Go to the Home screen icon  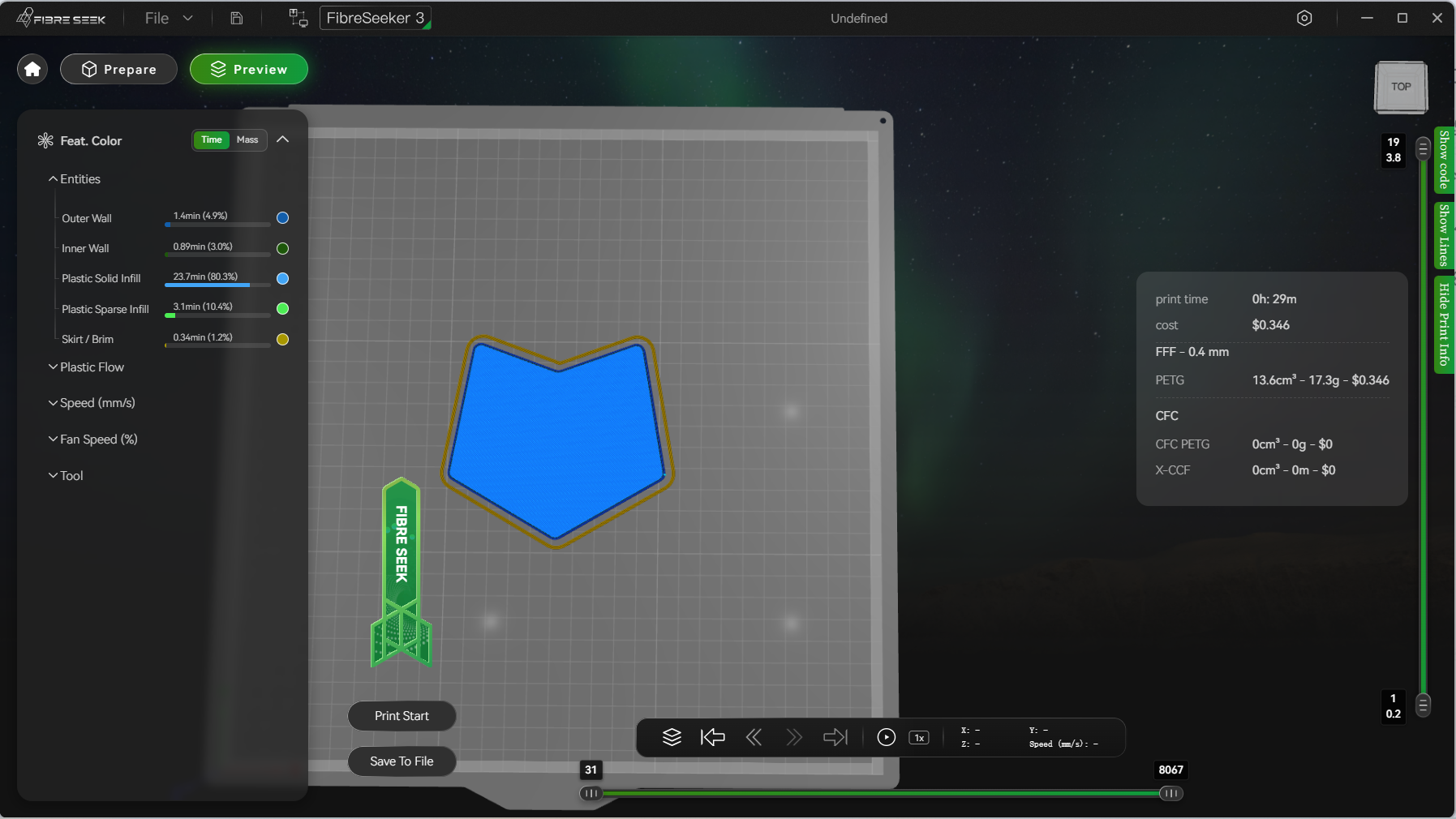pyautogui.click(x=32, y=69)
